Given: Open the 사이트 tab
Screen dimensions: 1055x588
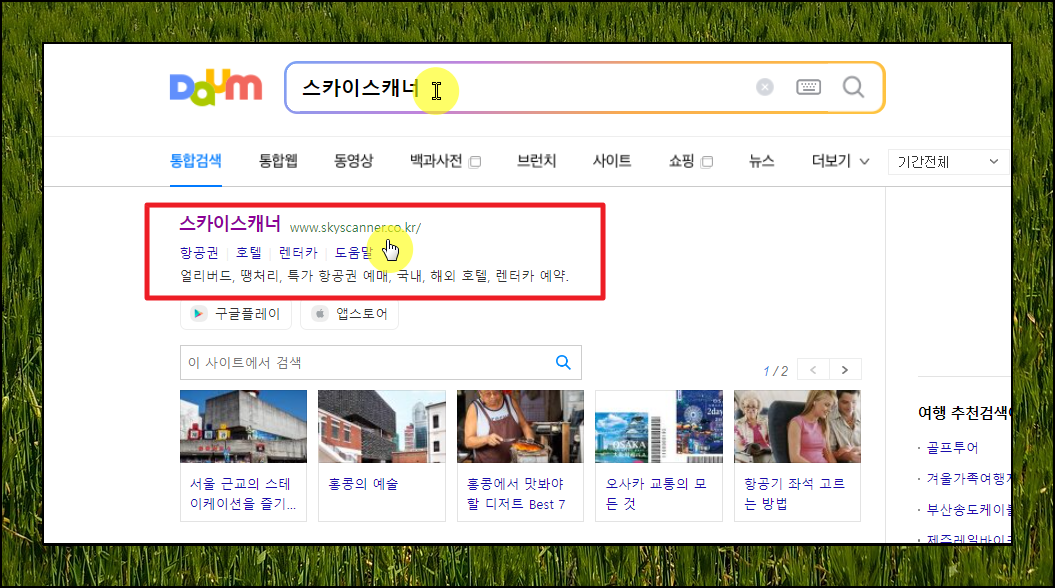Looking at the screenshot, I should click(x=612, y=161).
